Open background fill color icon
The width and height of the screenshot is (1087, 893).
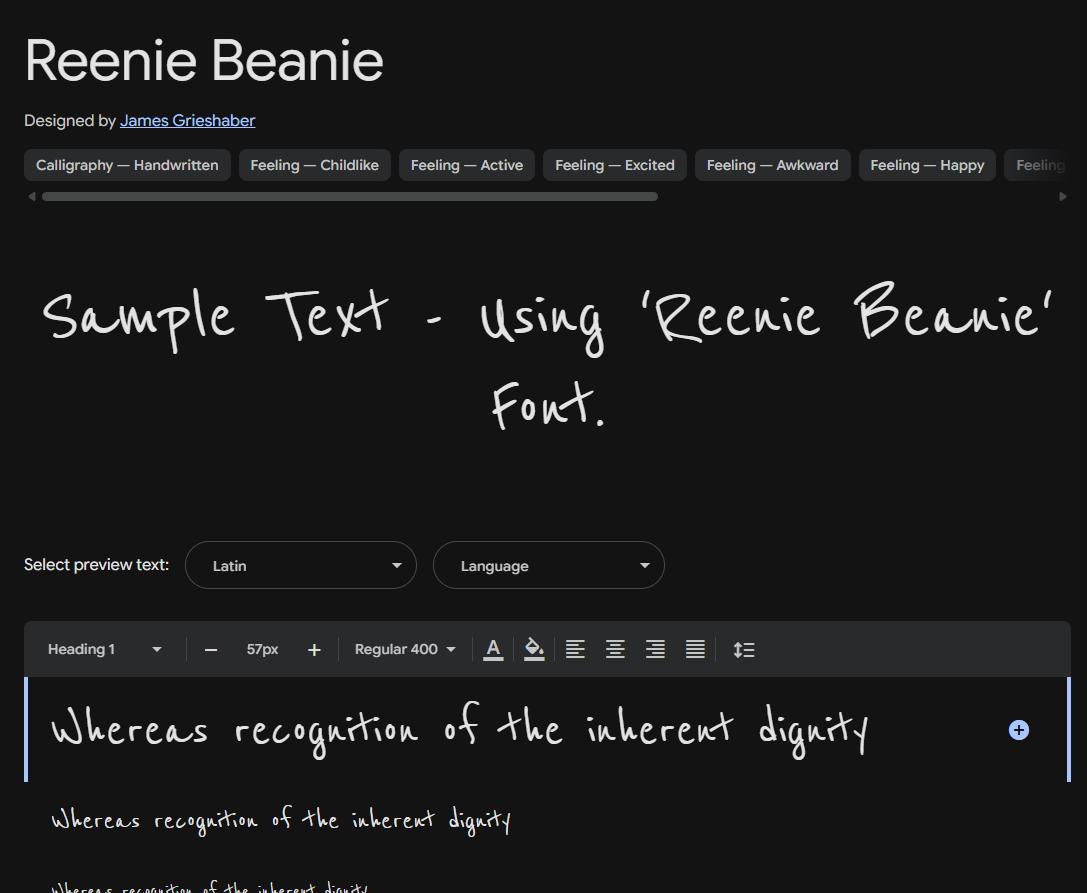534,650
